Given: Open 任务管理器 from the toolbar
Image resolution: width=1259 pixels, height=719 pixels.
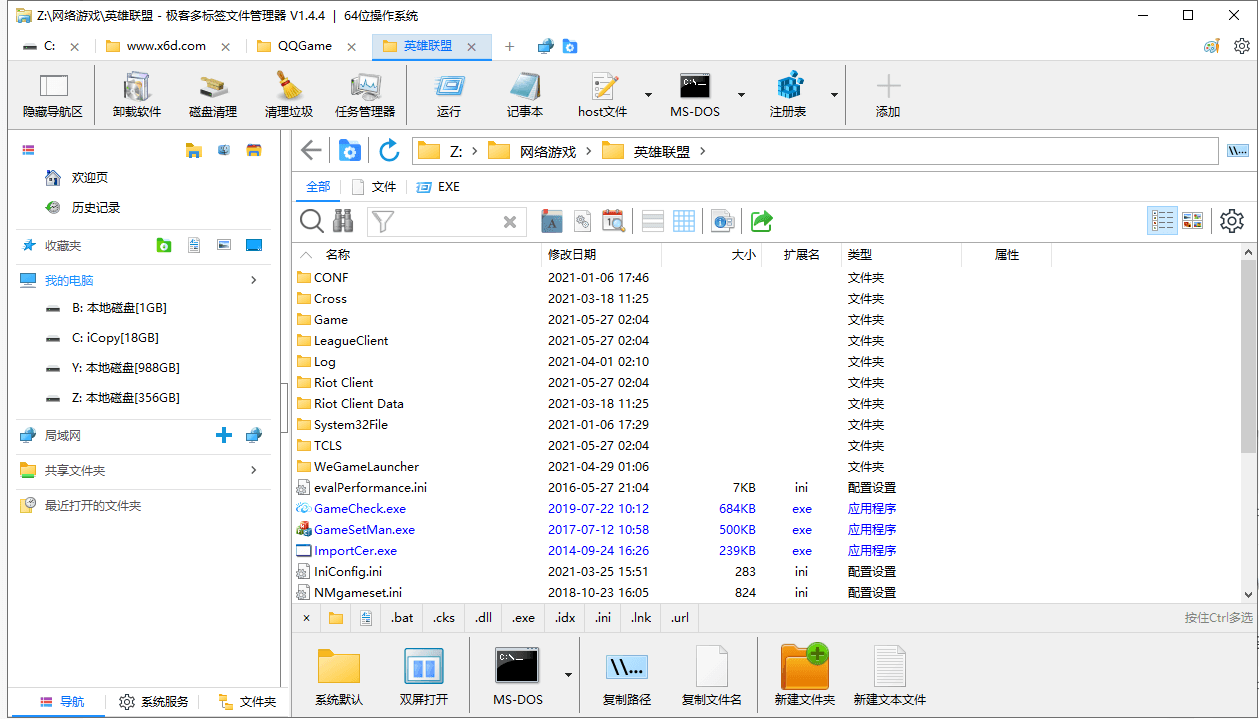Looking at the screenshot, I should [x=365, y=95].
